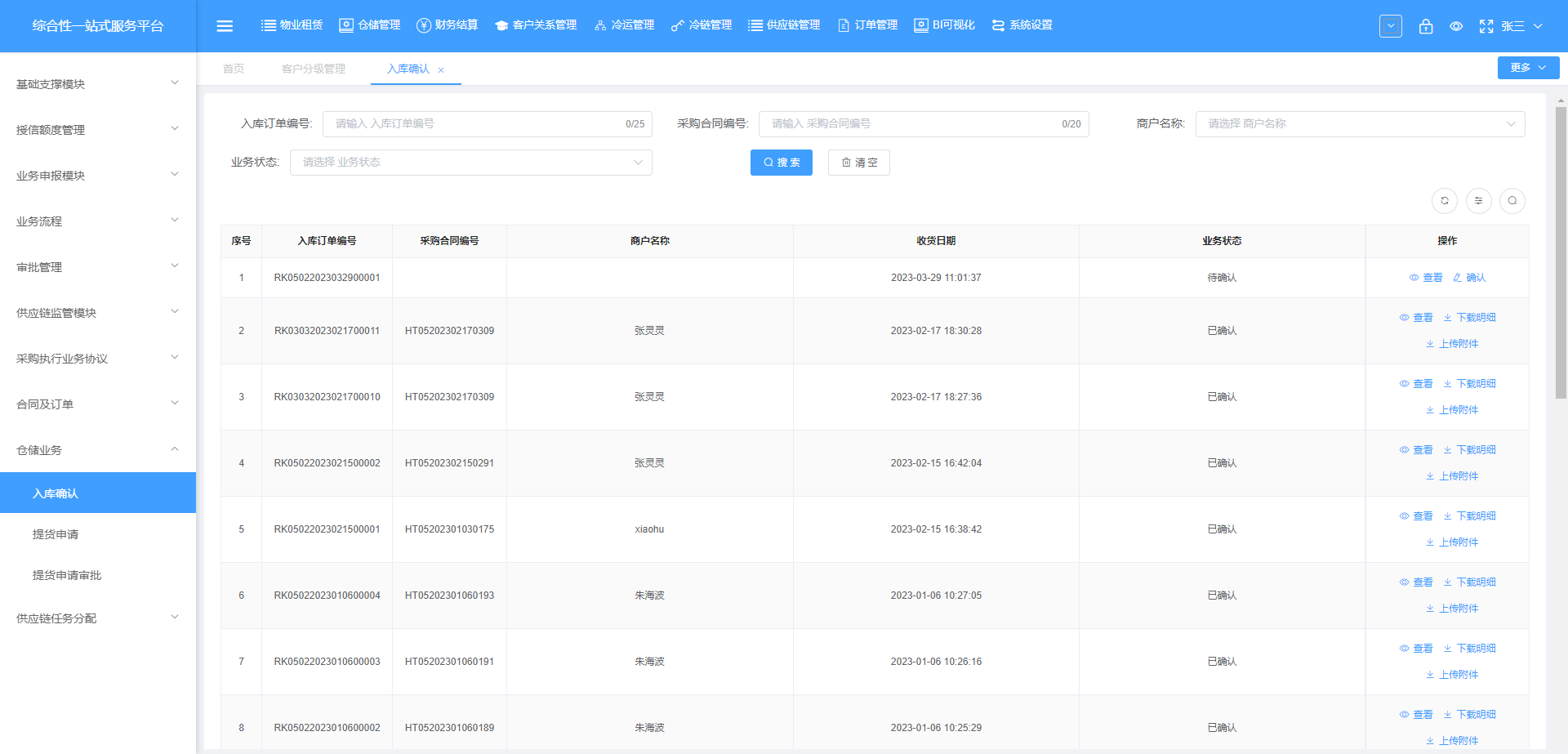1568x754 pixels.
Task: Expand 供应链任务分配 in sidebar
Action: click(x=98, y=618)
